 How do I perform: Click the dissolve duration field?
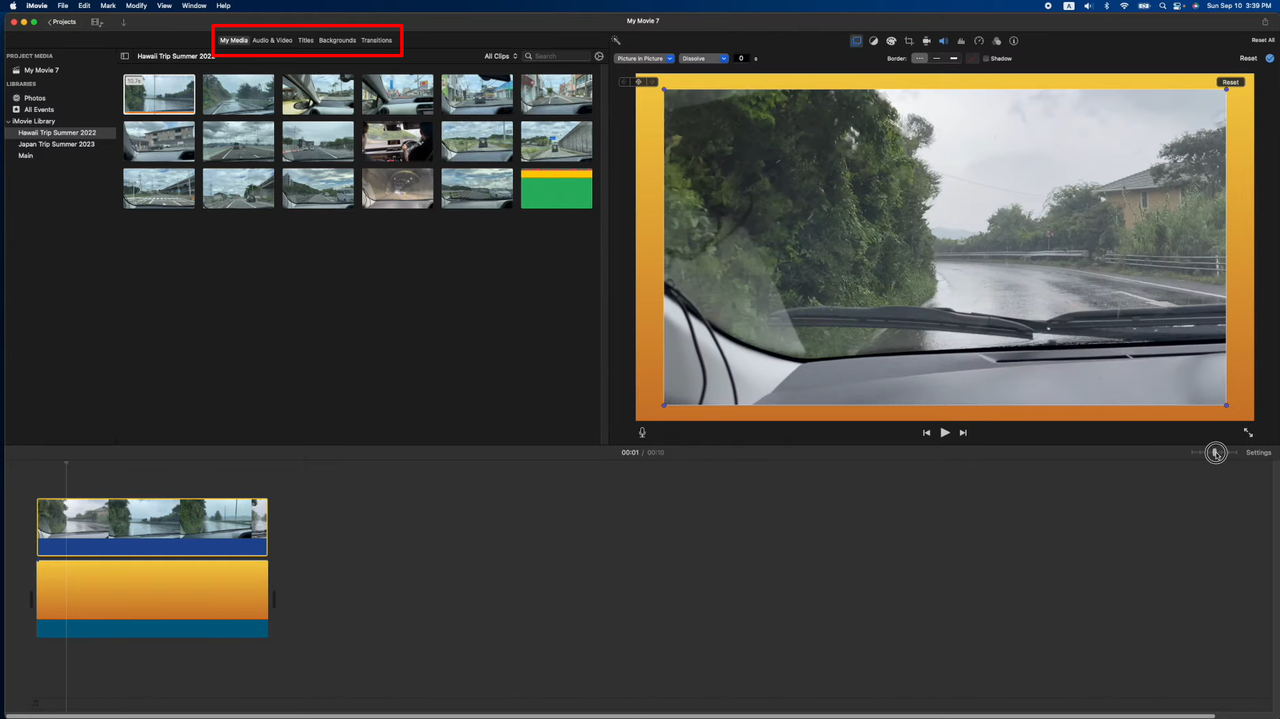[x=741, y=59]
